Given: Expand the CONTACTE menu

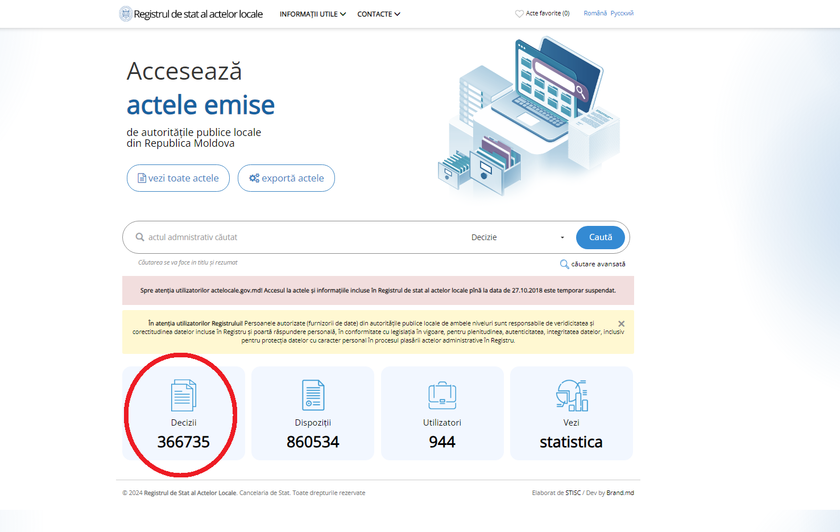Looking at the screenshot, I should tap(378, 14).
